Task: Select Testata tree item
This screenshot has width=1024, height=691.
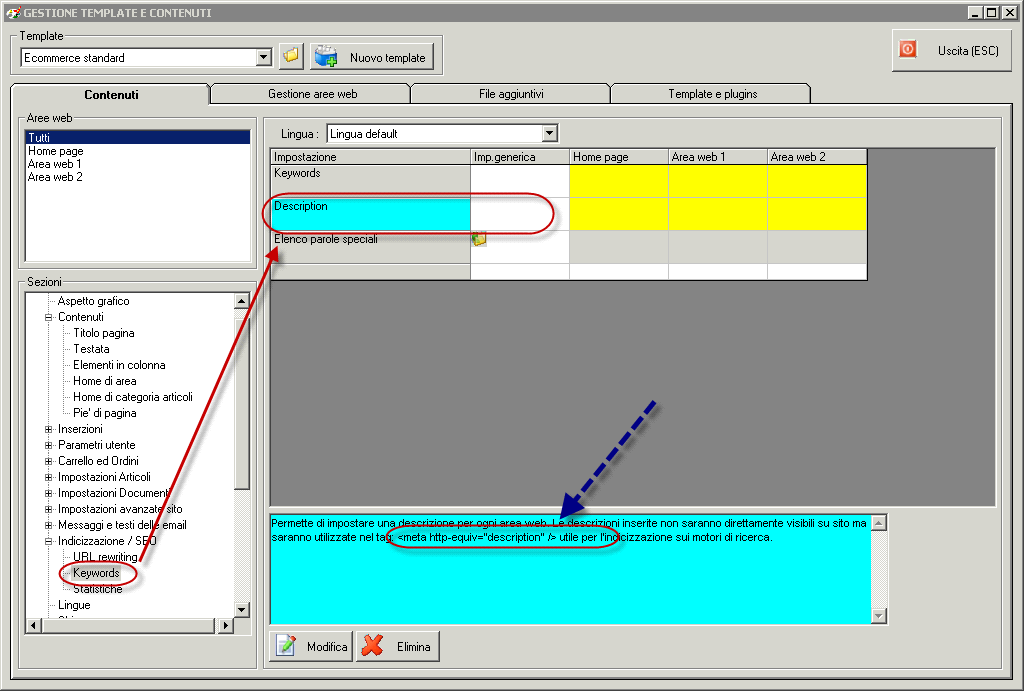Action: click(x=91, y=349)
